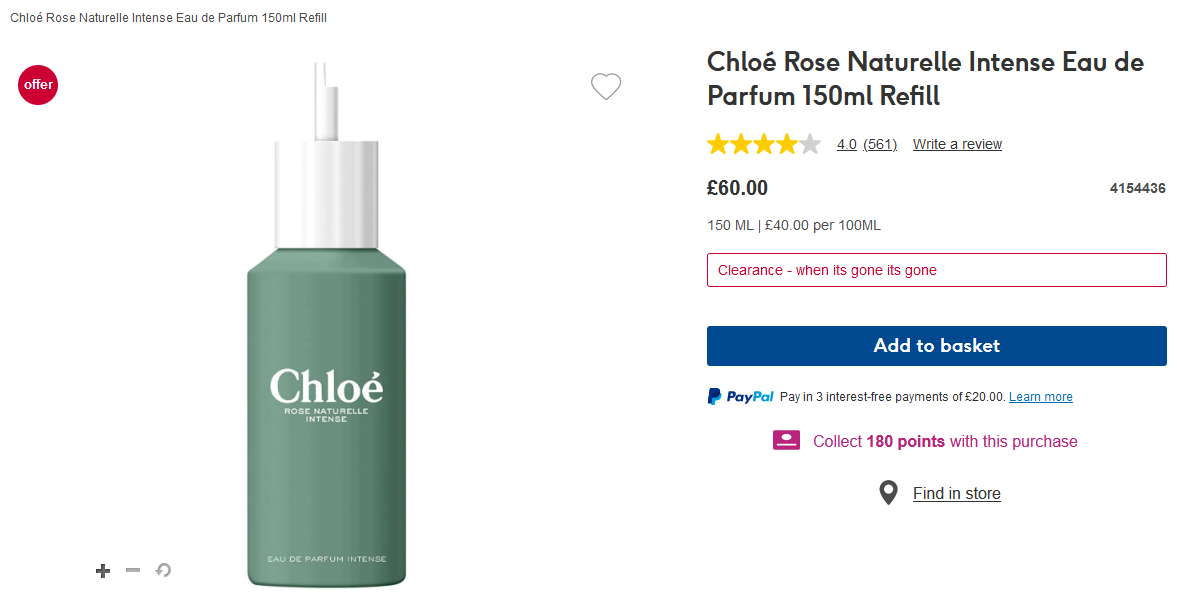Click the Find in store link

point(956,493)
